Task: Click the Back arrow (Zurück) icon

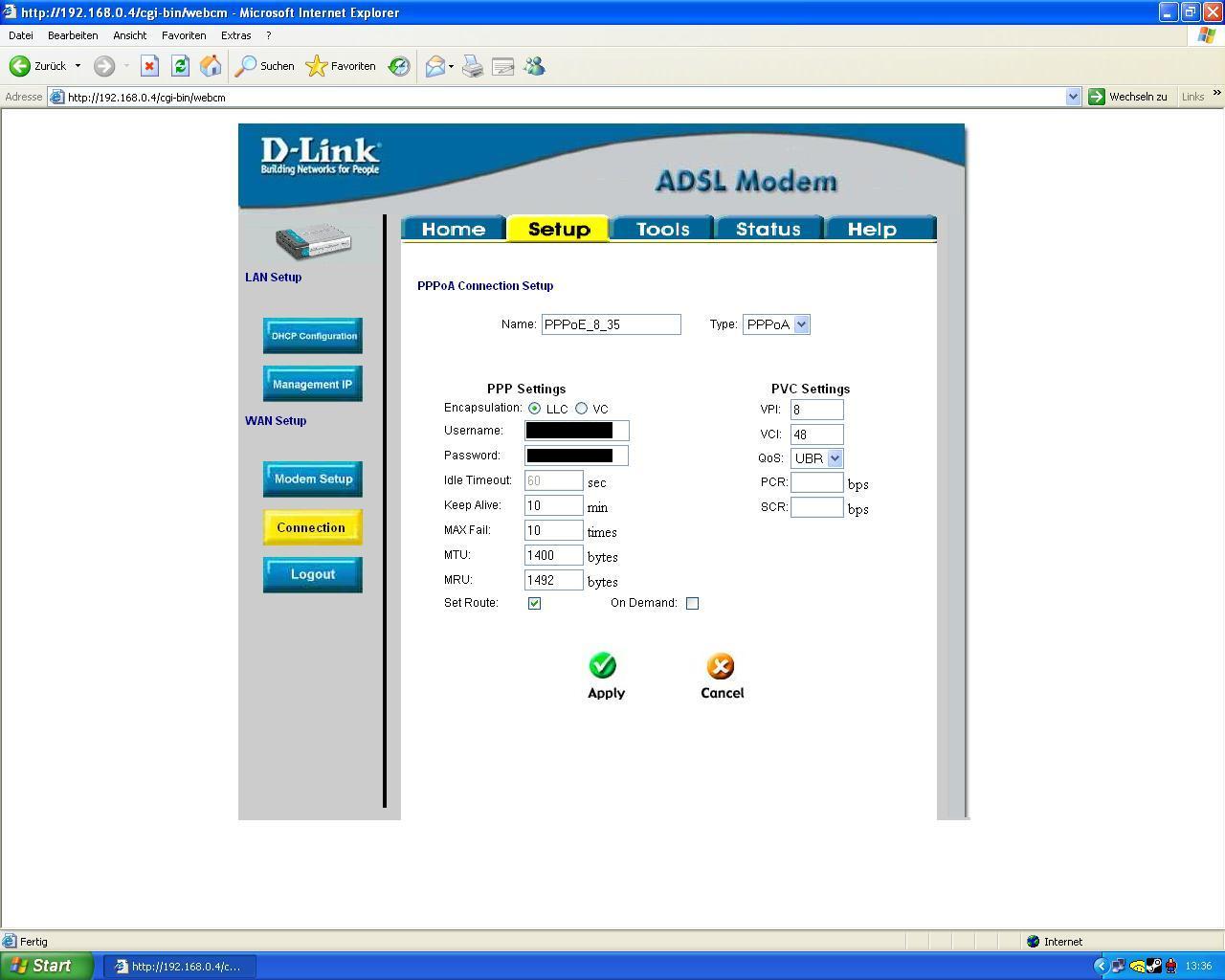Action: (x=20, y=66)
